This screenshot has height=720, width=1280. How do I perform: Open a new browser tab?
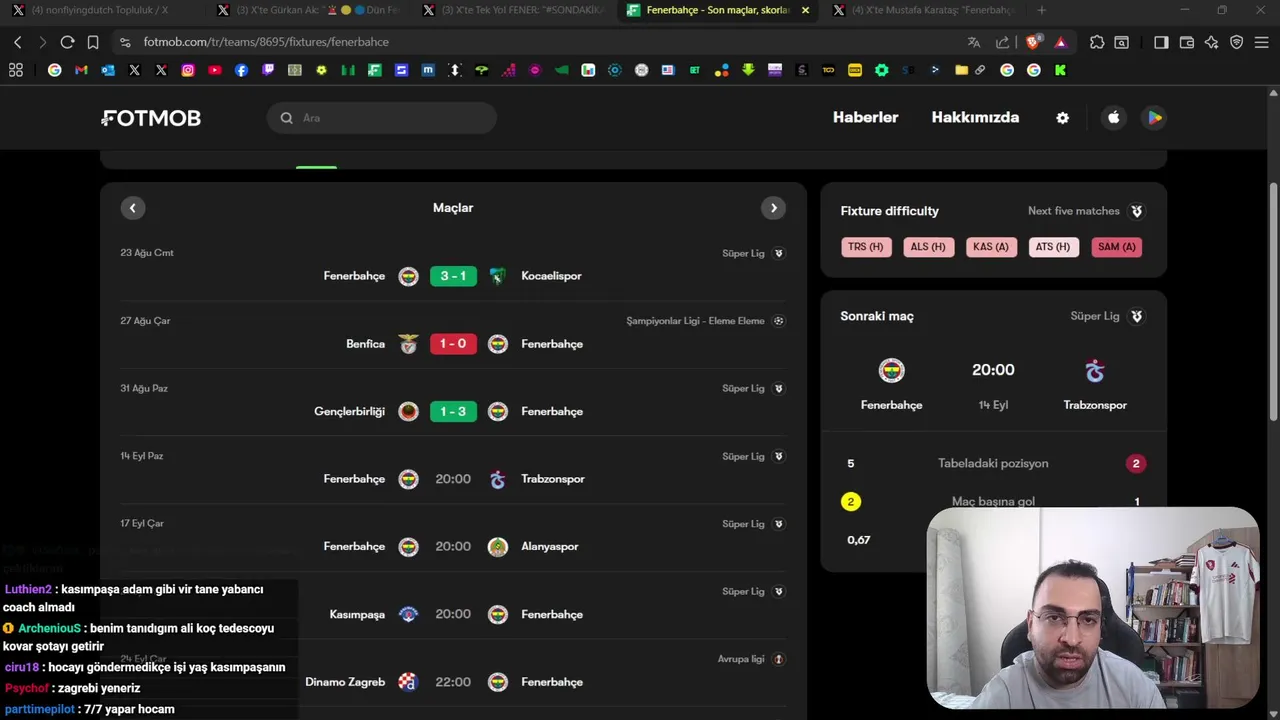click(x=1041, y=10)
